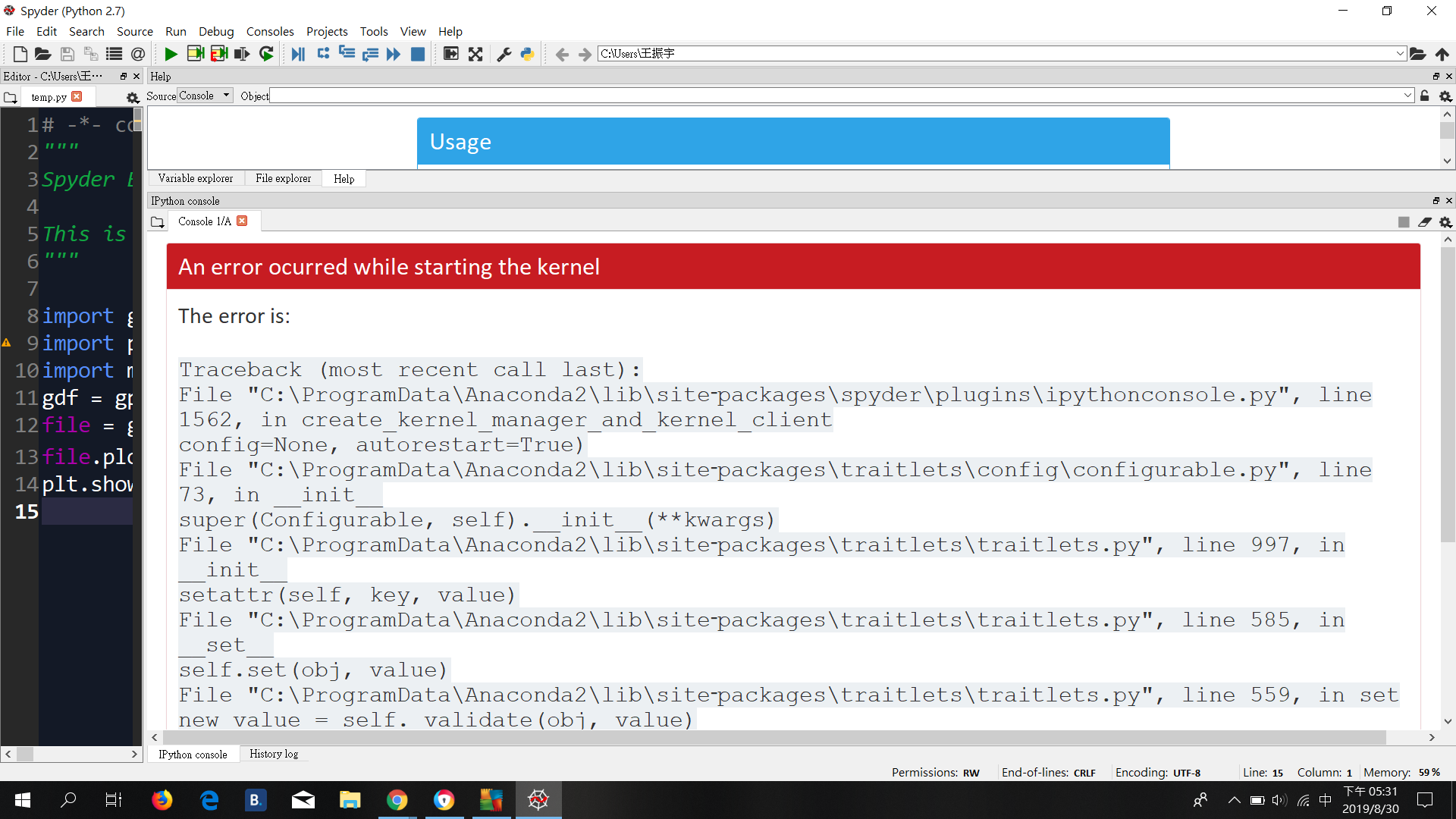Image resolution: width=1456 pixels, height=819 pixels.
Task: Change to the parent directory
Action: [x=1442, y=54]
